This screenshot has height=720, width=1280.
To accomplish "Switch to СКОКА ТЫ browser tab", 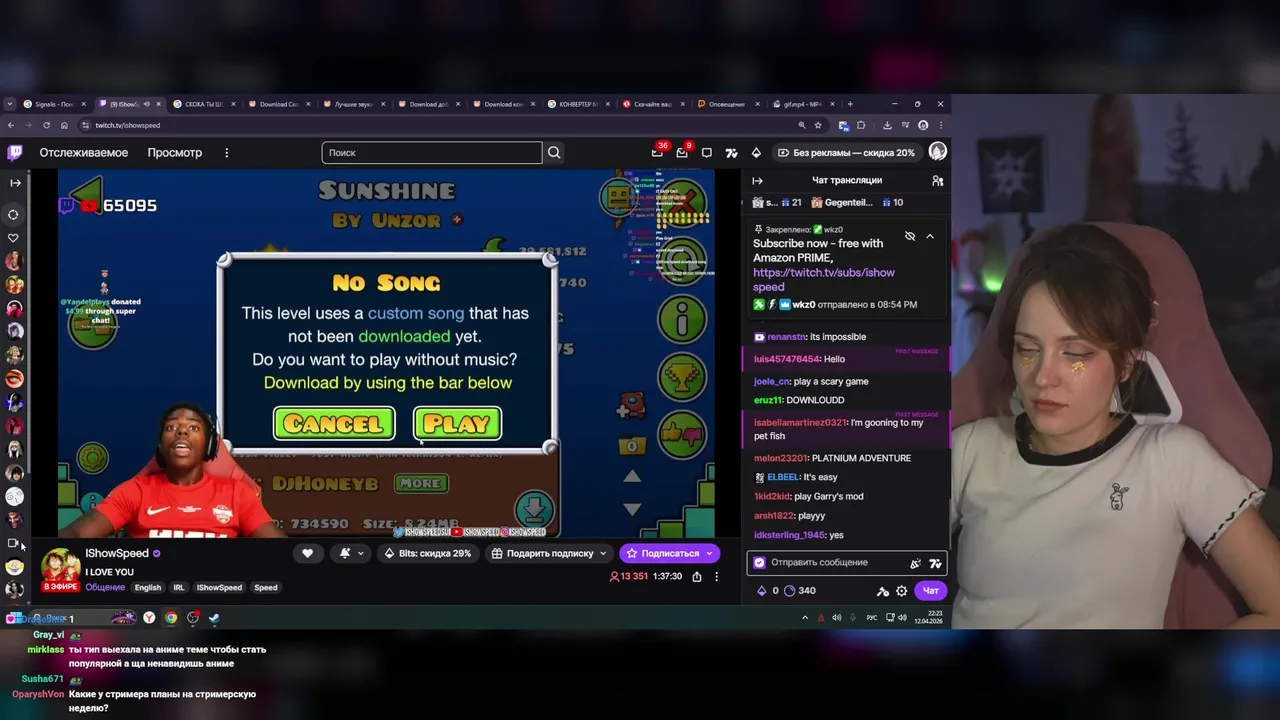I will coord(203,104).
